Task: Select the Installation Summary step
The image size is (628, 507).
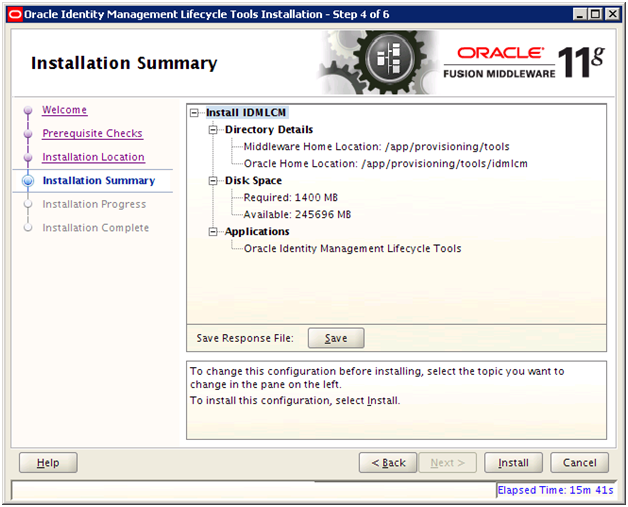Action: [x=99, y=181]
